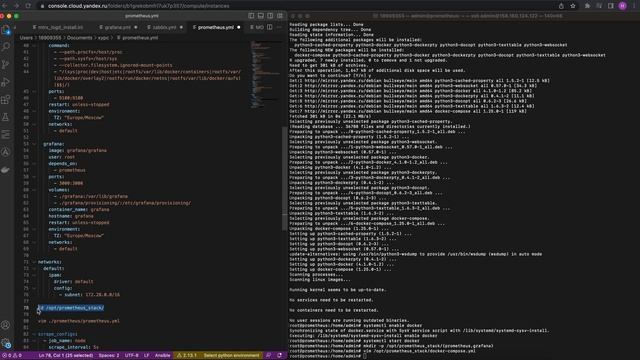Toggle the bottom panel layout icon

tap(260, 16)
